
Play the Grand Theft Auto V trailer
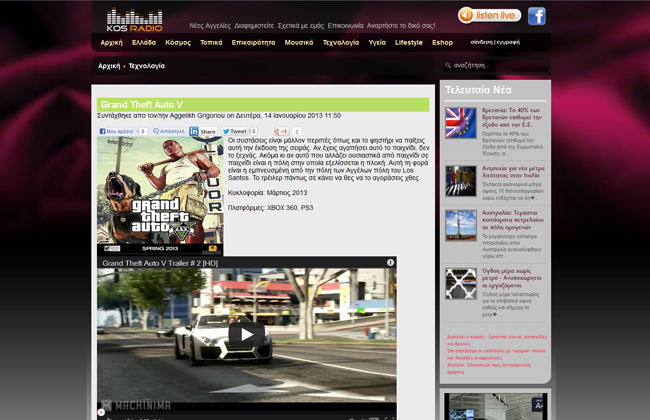click(247, 334)
